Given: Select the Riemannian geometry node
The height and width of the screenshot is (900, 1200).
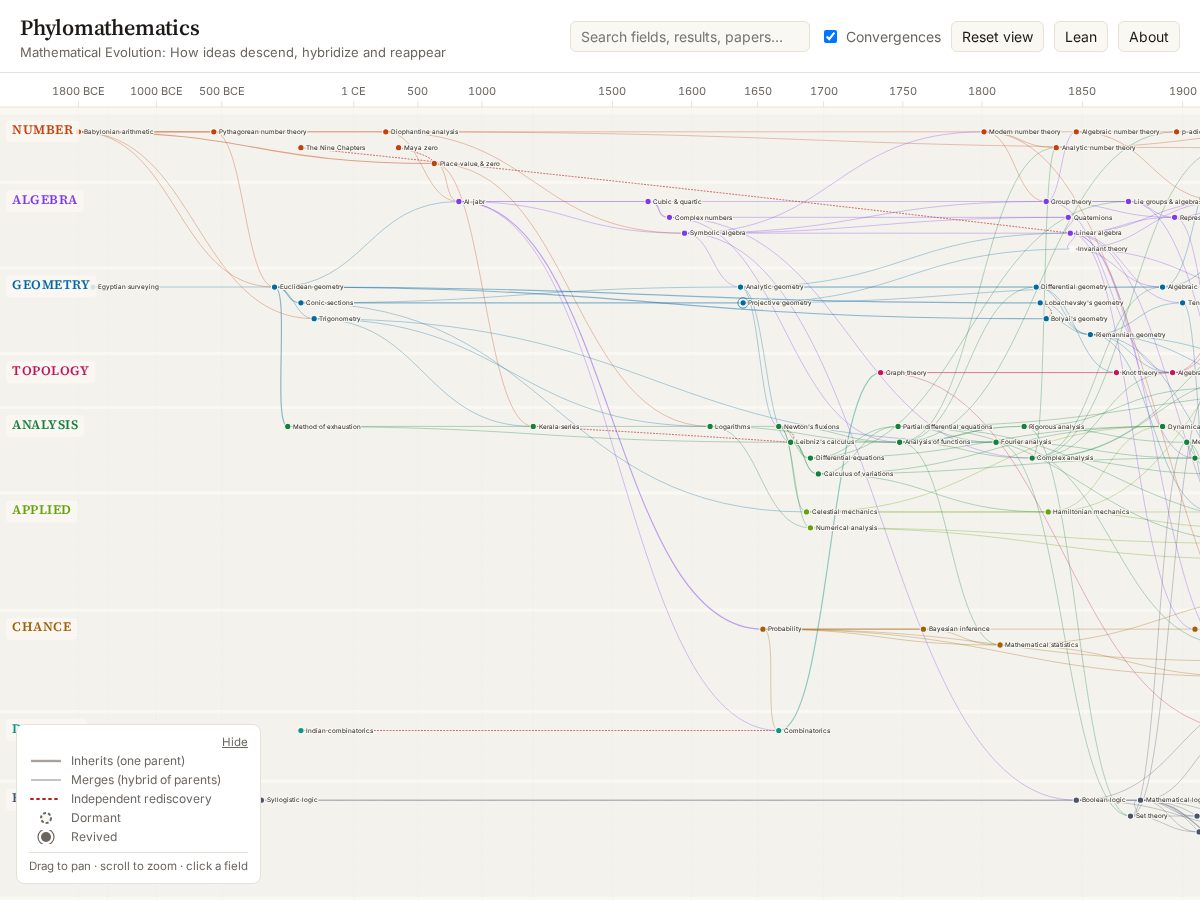Looking at the screenshot, I should (x=1091, y=335).
